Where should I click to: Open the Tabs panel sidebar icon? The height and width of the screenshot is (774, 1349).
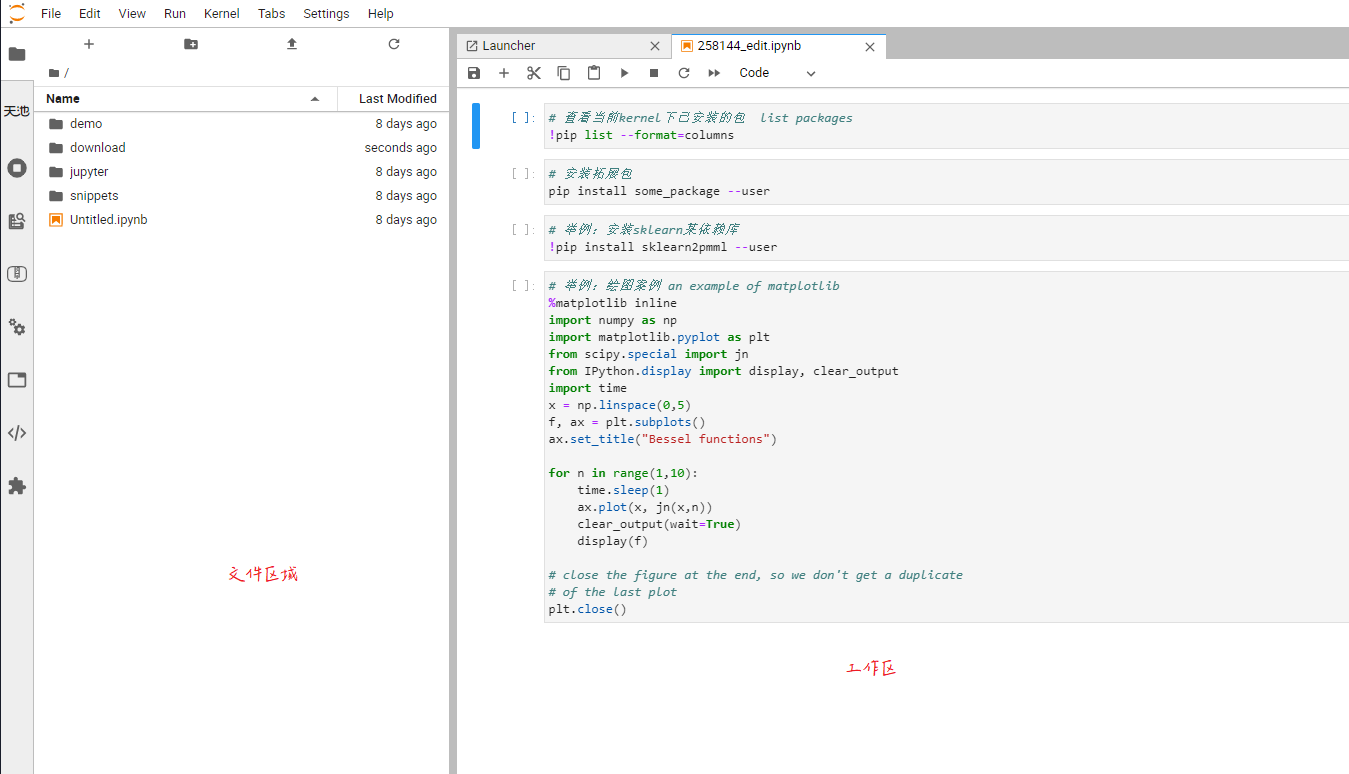point(17,380)
